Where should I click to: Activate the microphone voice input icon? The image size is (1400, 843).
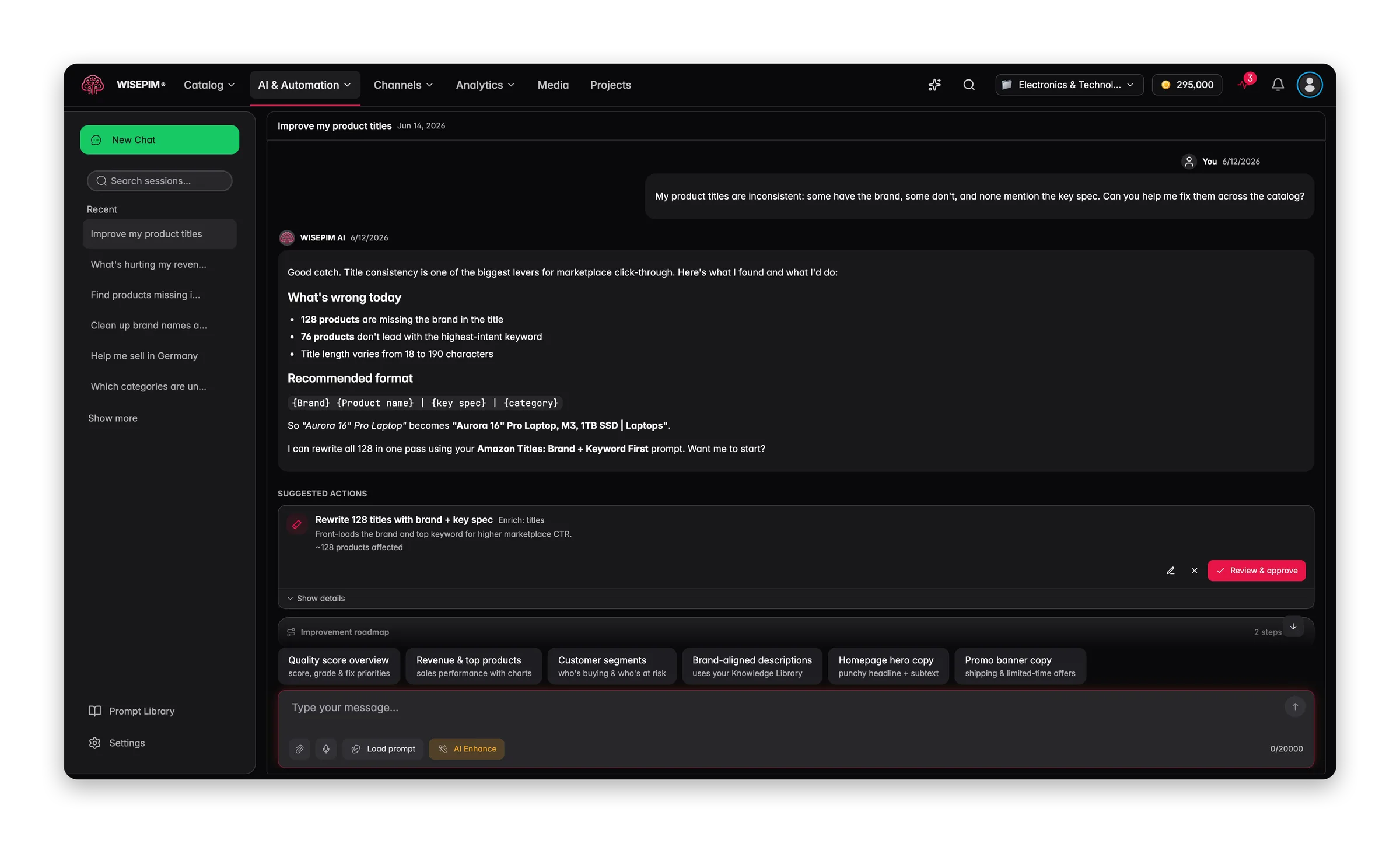pyautogui.click(x=326, y=748)
